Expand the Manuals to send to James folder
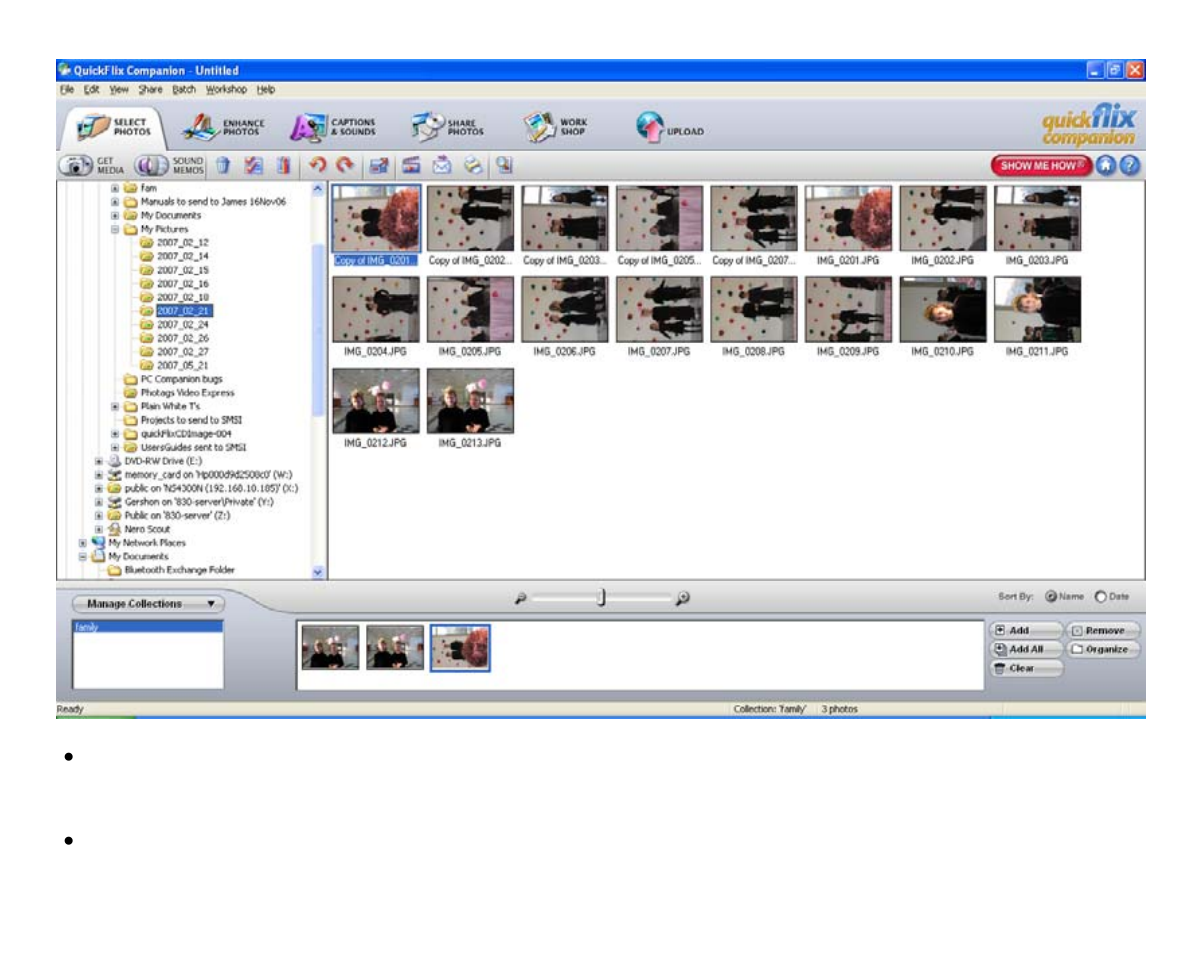This screenshot has width=1193, height=954. point(115,202)
